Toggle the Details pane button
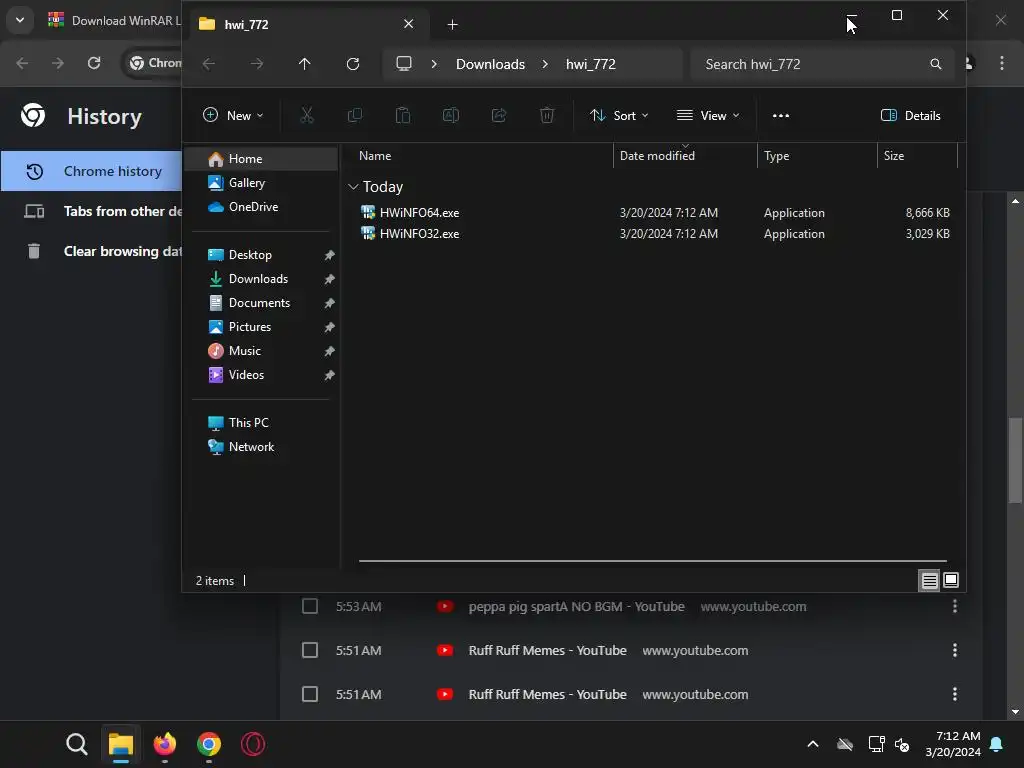This screenshot has width=1024, height=768. 911,116
